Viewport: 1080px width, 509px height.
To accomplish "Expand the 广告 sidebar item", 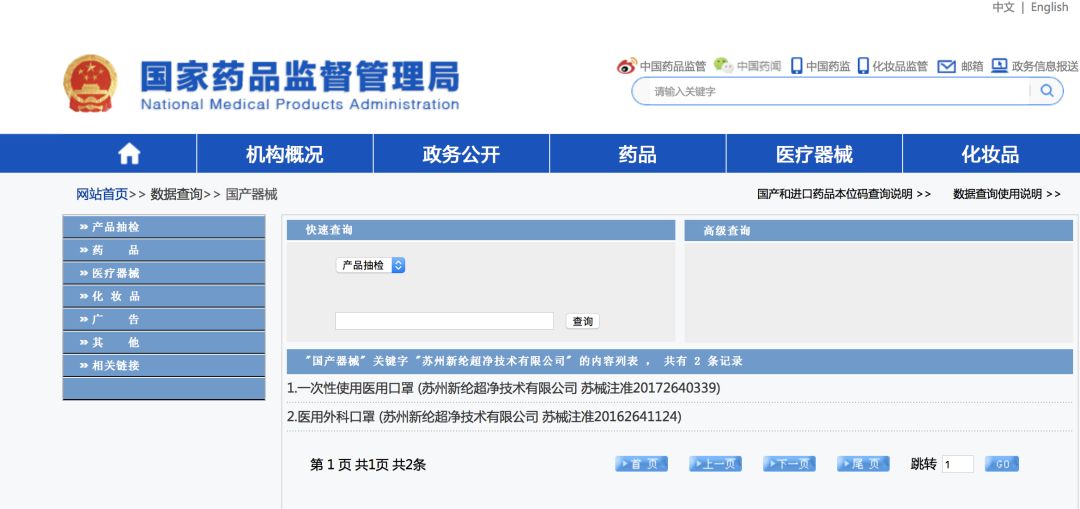I will pyautogui.click(x=164, y=320).
